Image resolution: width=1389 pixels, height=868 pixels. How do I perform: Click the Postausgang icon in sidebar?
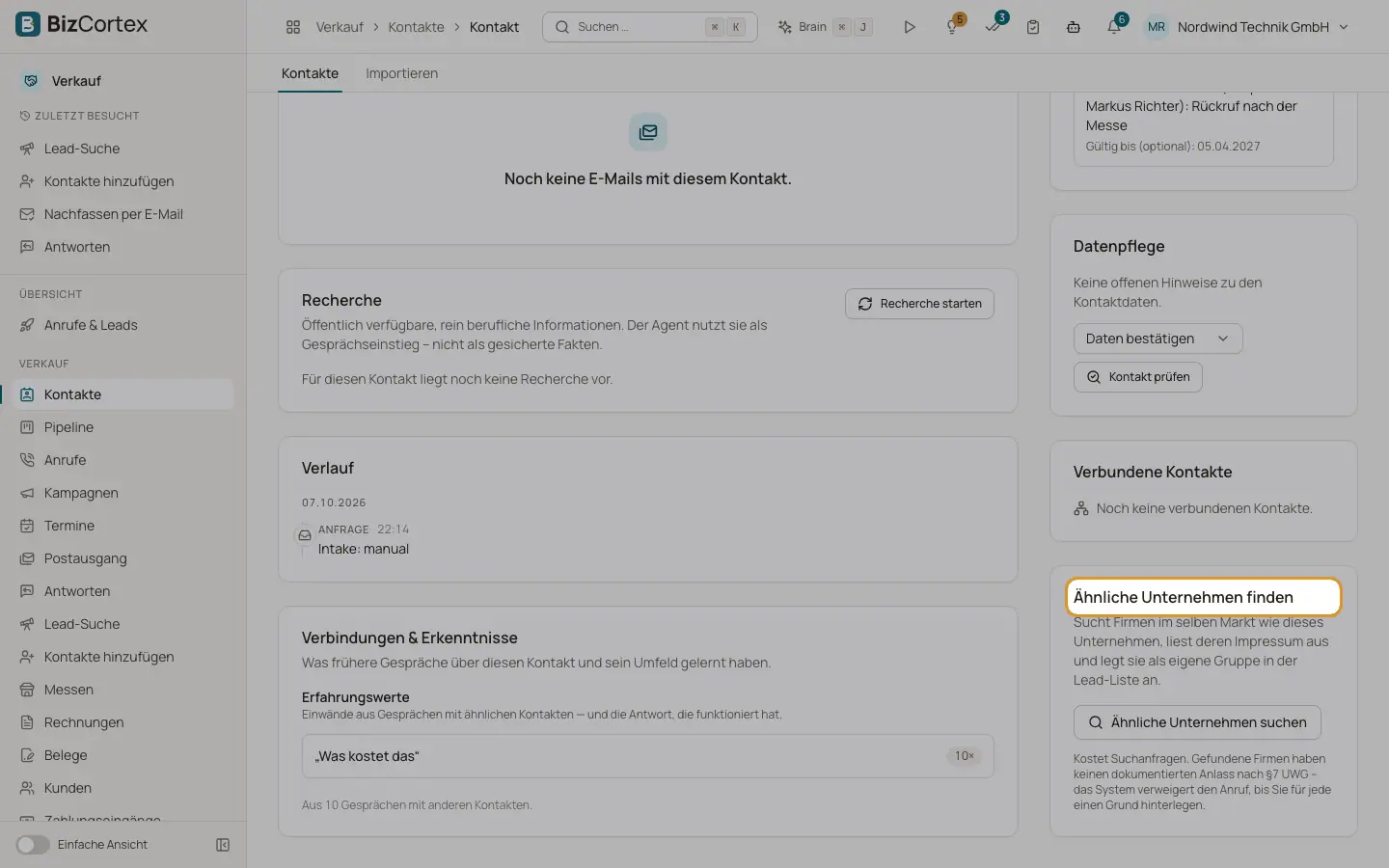[x=27, y=558]
